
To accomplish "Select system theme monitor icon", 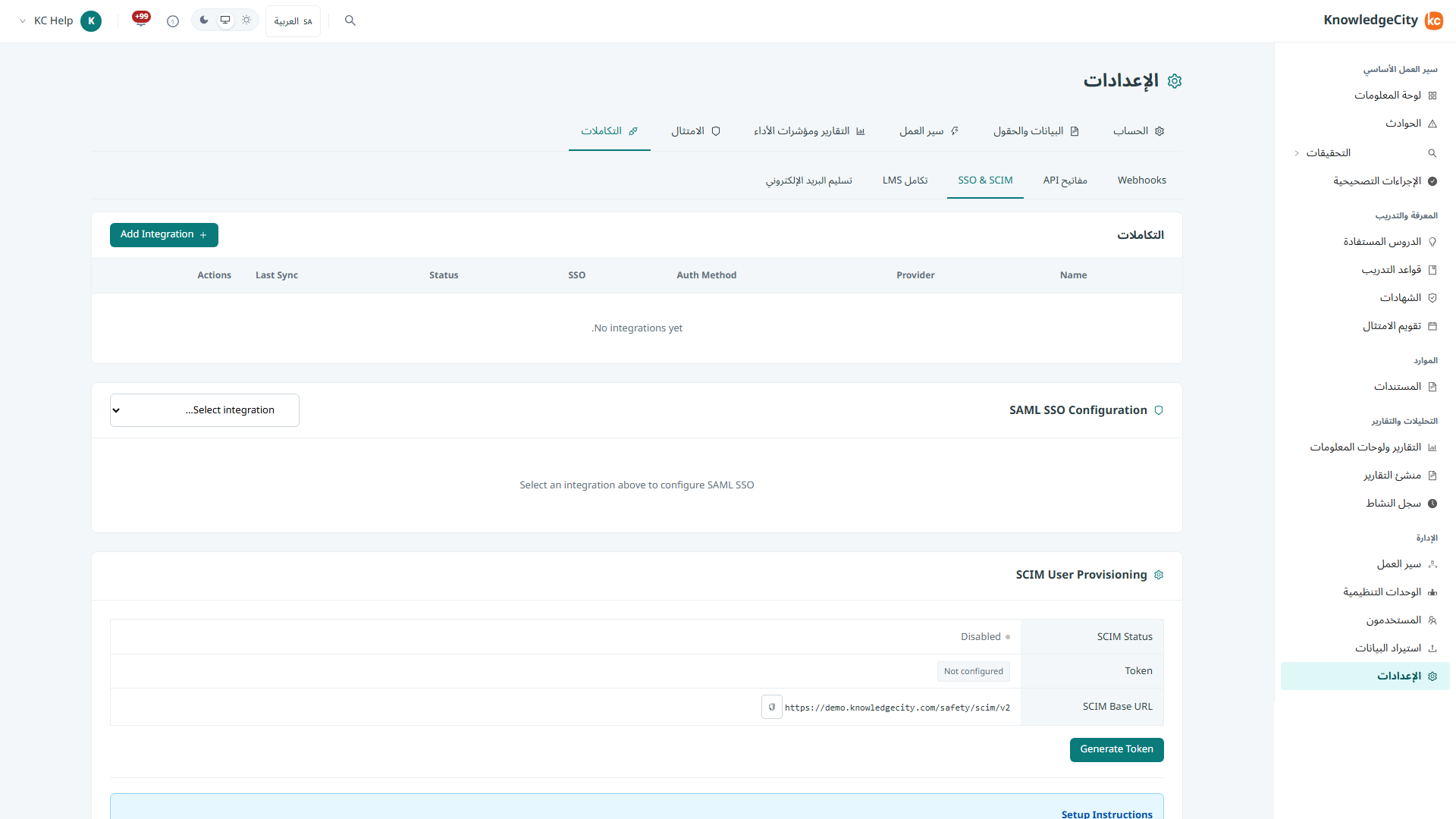I will coord(225,20).
